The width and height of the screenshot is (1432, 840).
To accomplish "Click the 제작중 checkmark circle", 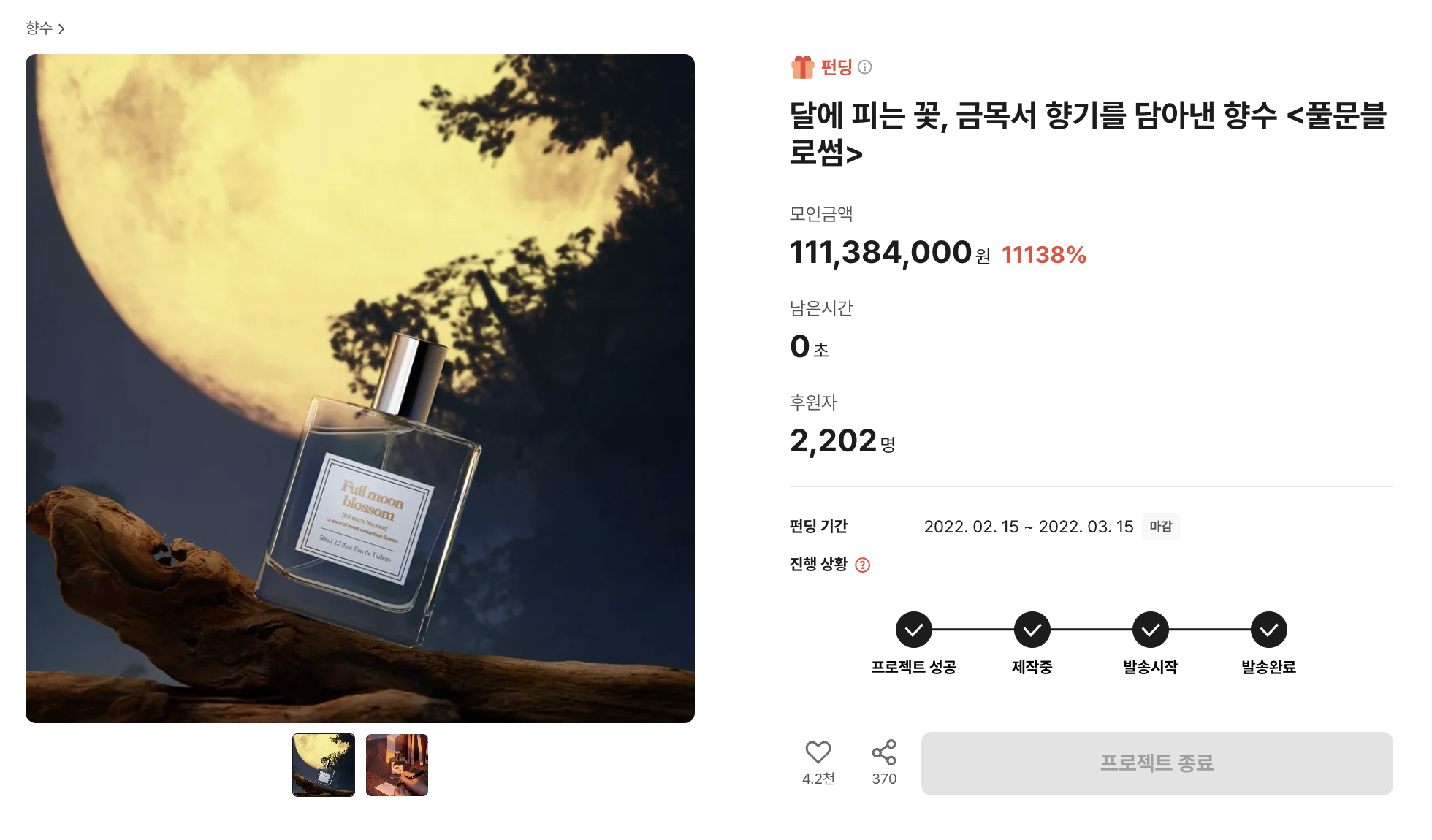I will point(1032,630).
